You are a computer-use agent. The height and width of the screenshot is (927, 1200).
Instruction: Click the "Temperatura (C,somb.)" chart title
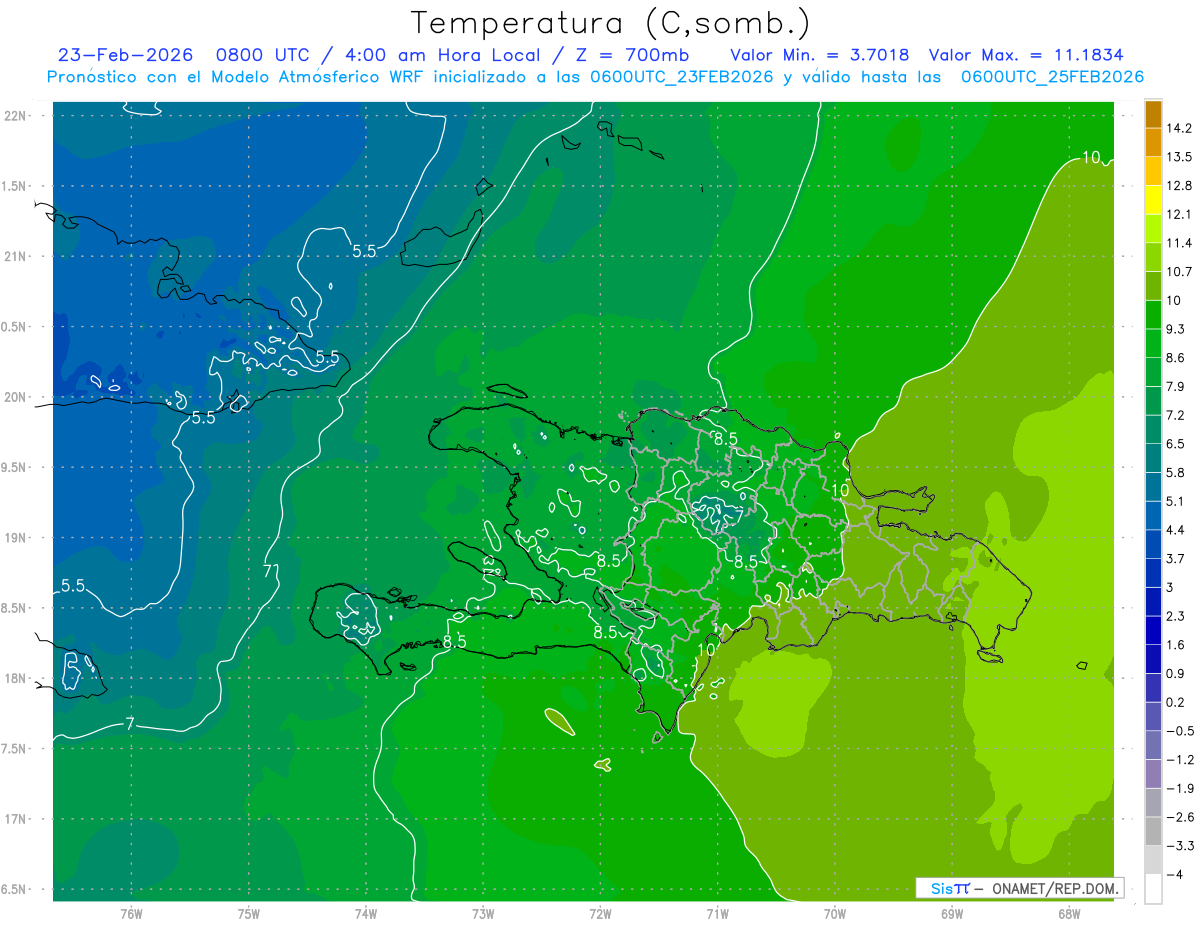(610, 22)
